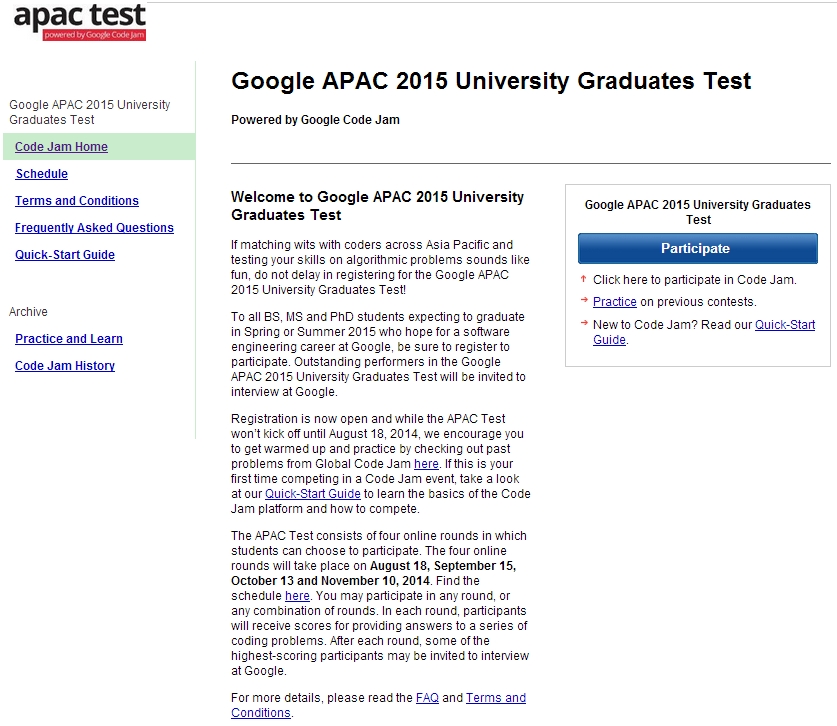Click the arrow bullet beside Practice

point(584,301)
